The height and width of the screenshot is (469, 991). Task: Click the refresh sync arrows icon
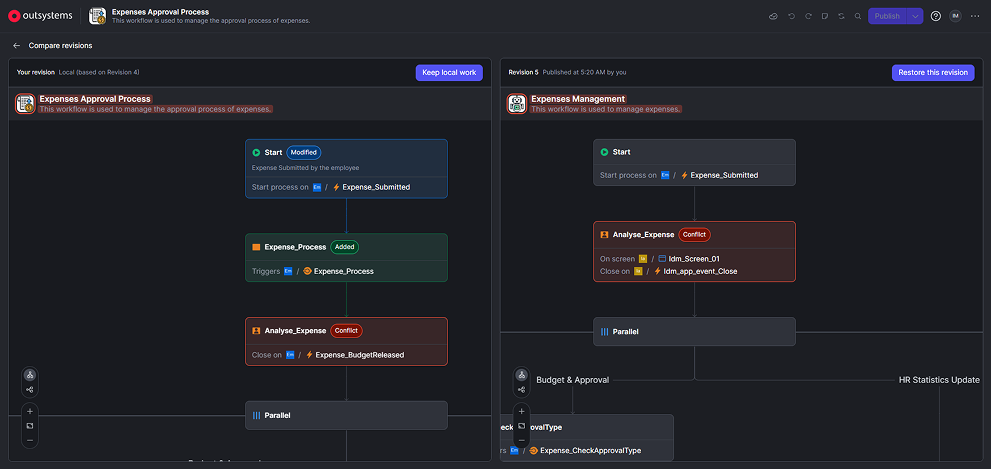point(841,16)
